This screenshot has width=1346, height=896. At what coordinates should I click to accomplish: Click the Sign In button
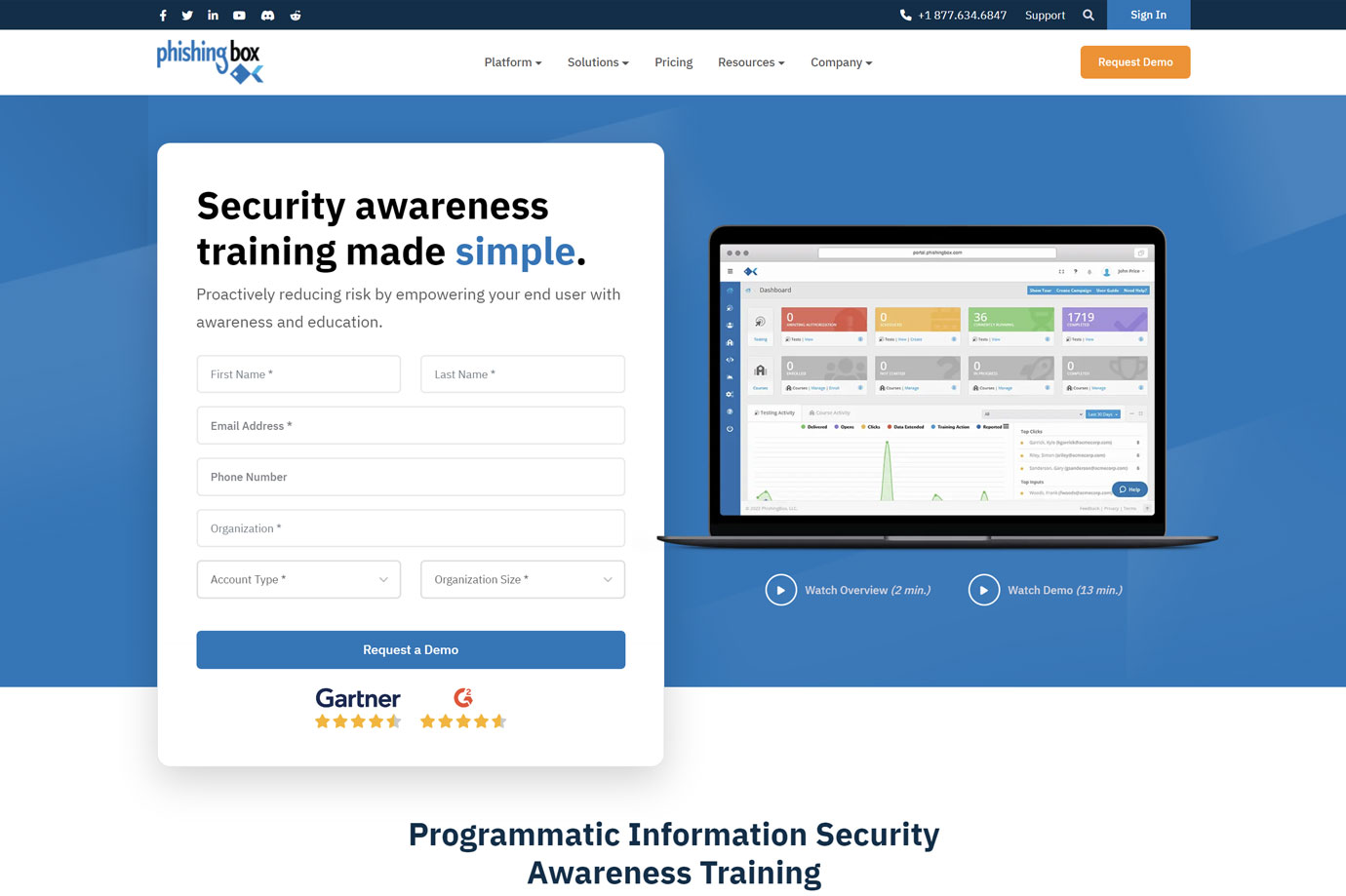(x=1148, y=15)
